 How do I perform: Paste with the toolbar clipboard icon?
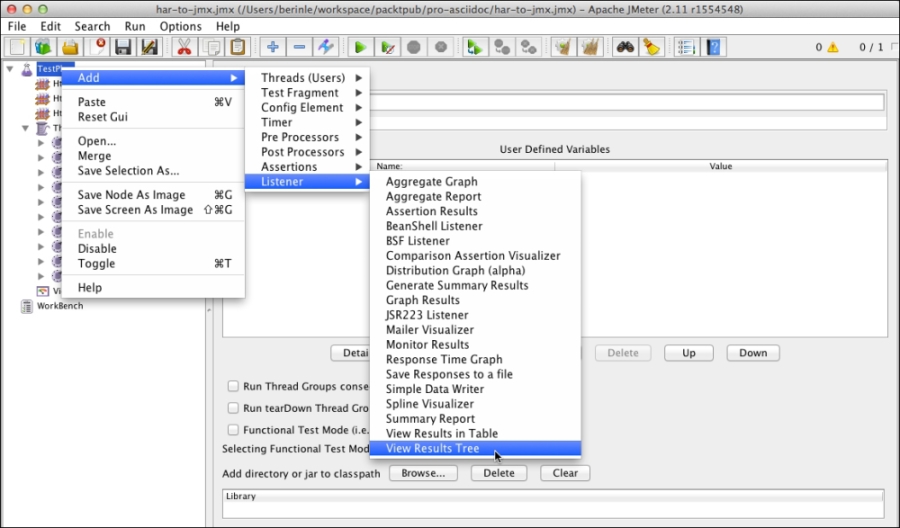(238, 47)
